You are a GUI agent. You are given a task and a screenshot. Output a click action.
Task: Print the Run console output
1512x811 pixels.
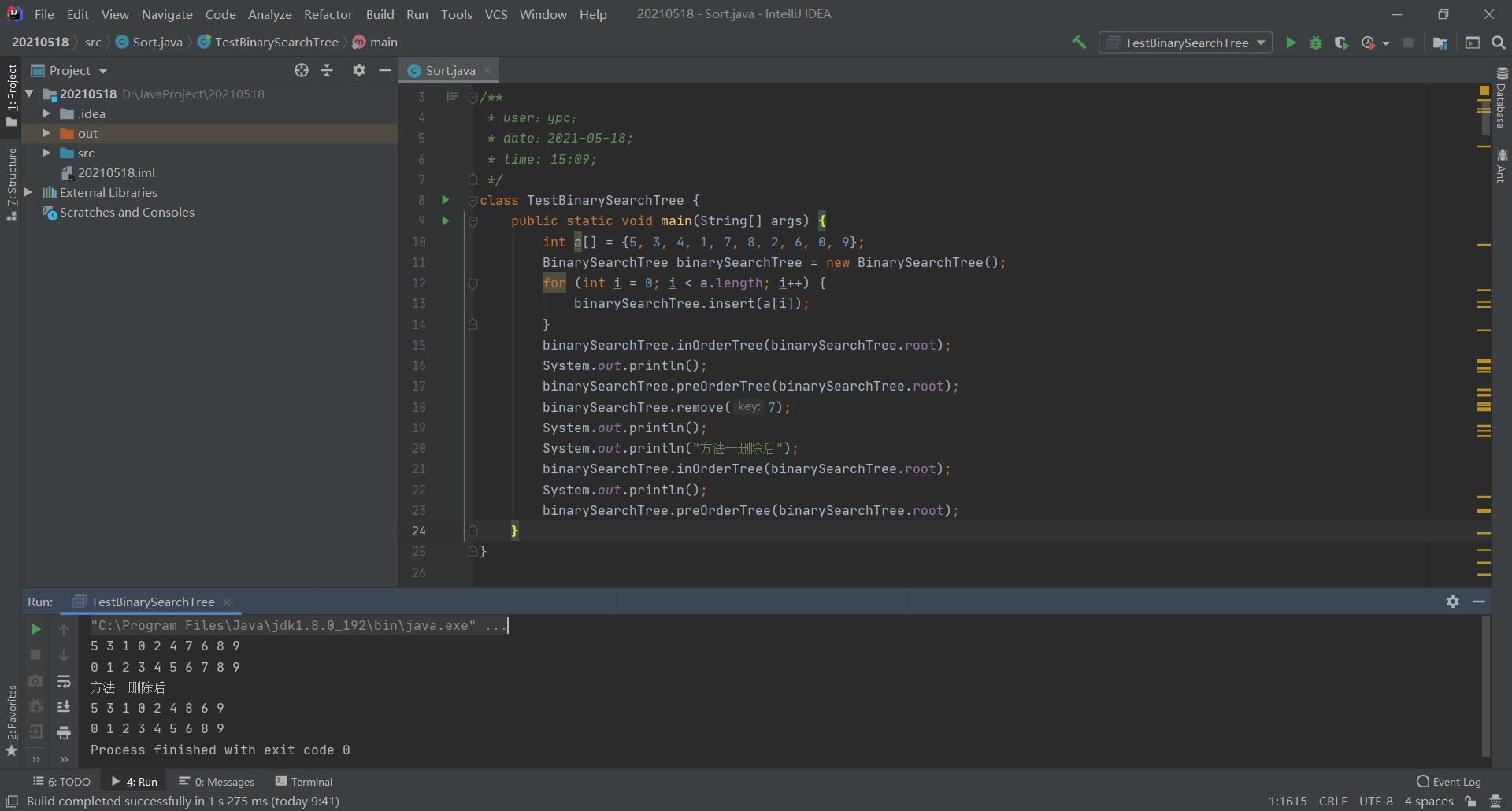(x=64, y=732)
